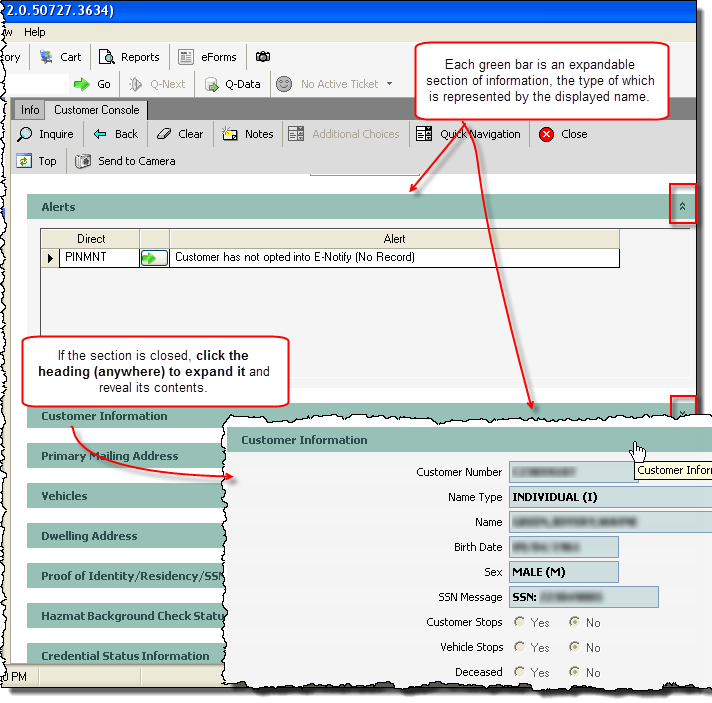Switch to the Info tab
This screenshot has height=703, width=712.
pyautogui.click(x=30, y=110)
